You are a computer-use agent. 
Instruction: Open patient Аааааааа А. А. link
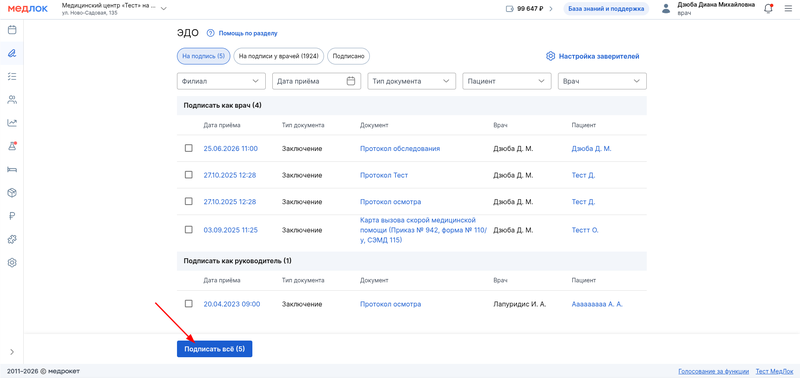click(x=597, y=304)
